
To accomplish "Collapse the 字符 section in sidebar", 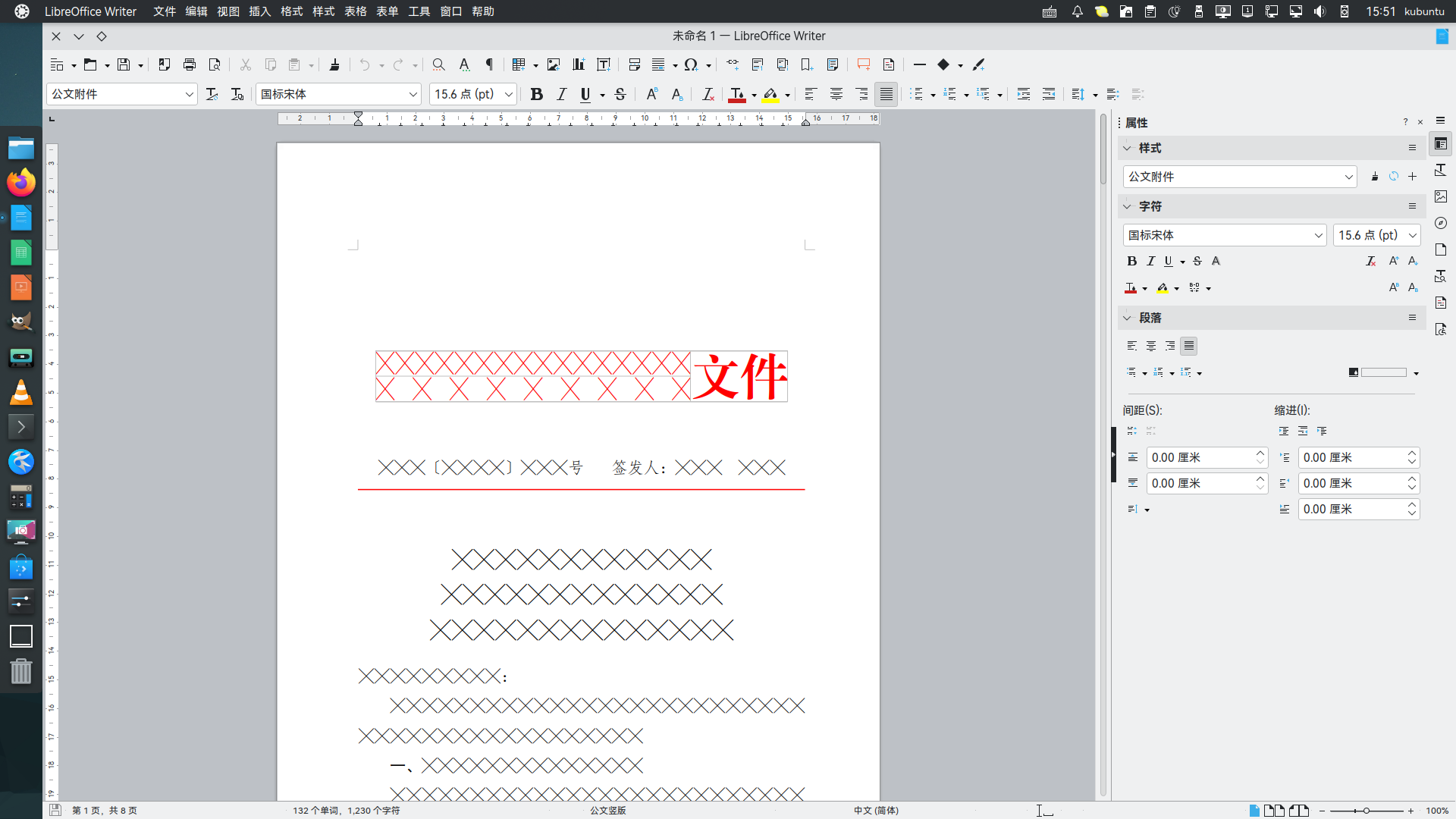I will (x=1127, y=206).
